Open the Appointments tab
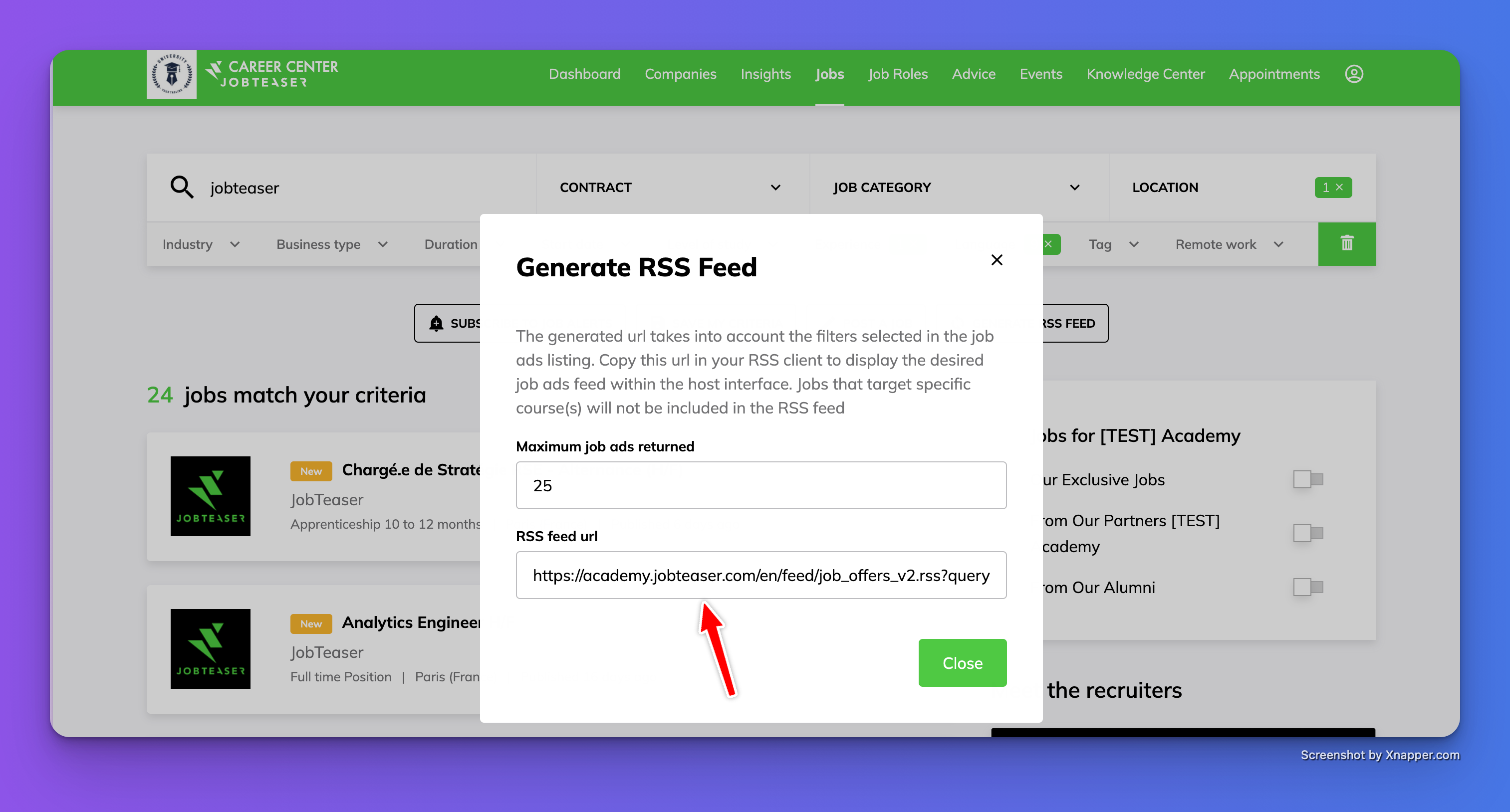 tap(1274, 74)
